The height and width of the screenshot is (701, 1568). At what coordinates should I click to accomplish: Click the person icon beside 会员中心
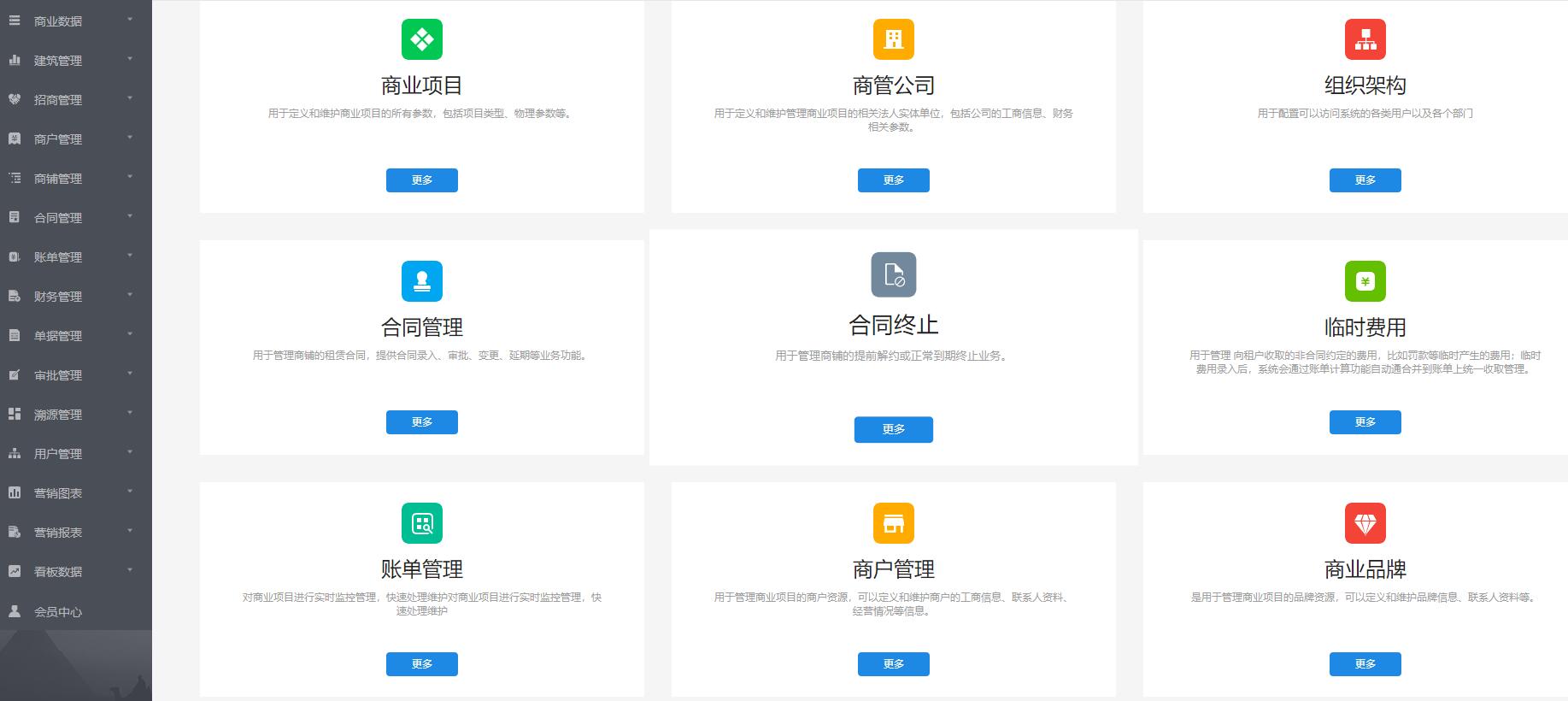coord(15,611)
